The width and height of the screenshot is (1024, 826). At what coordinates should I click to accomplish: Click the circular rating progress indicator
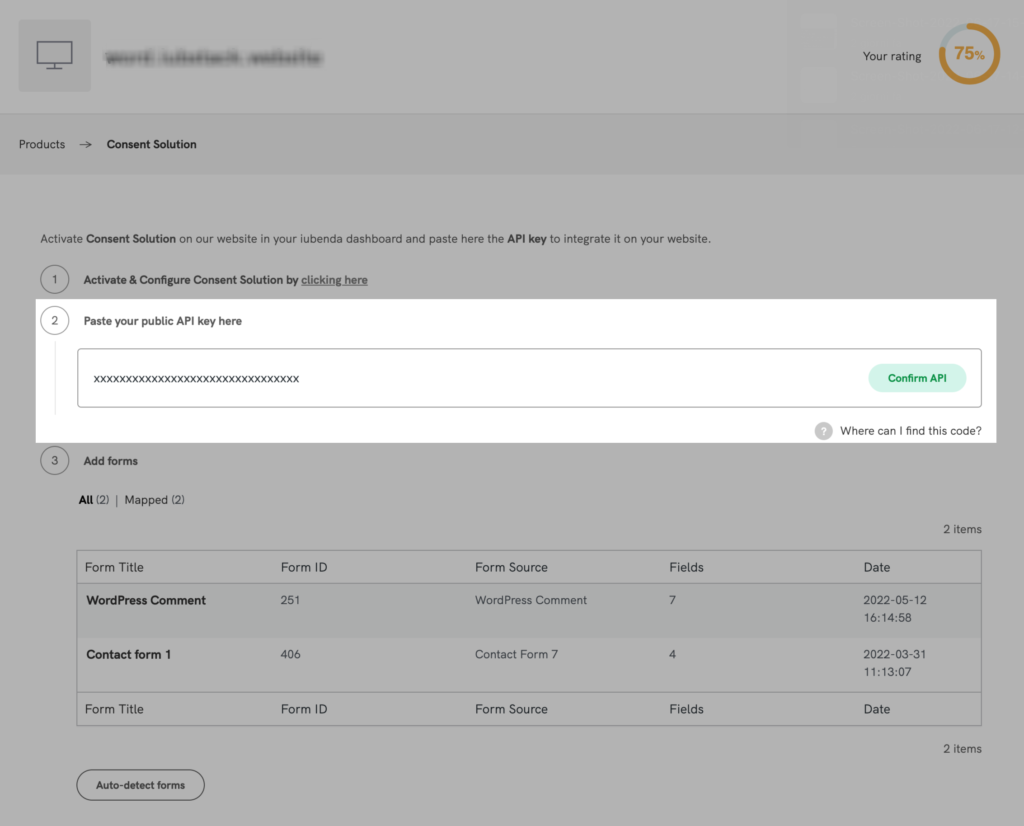pyautogui.click(x=968, y=54)
